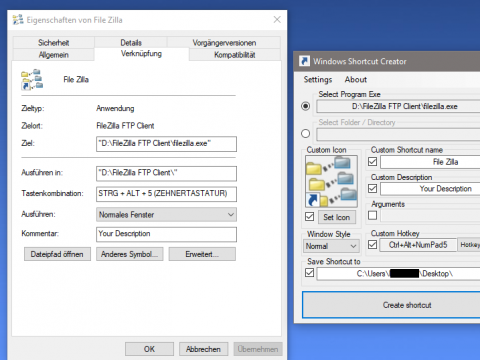Click the save path Desktop field
This screenshot has width=480, height=360.
pyautogui.click(x=398, y=274)
